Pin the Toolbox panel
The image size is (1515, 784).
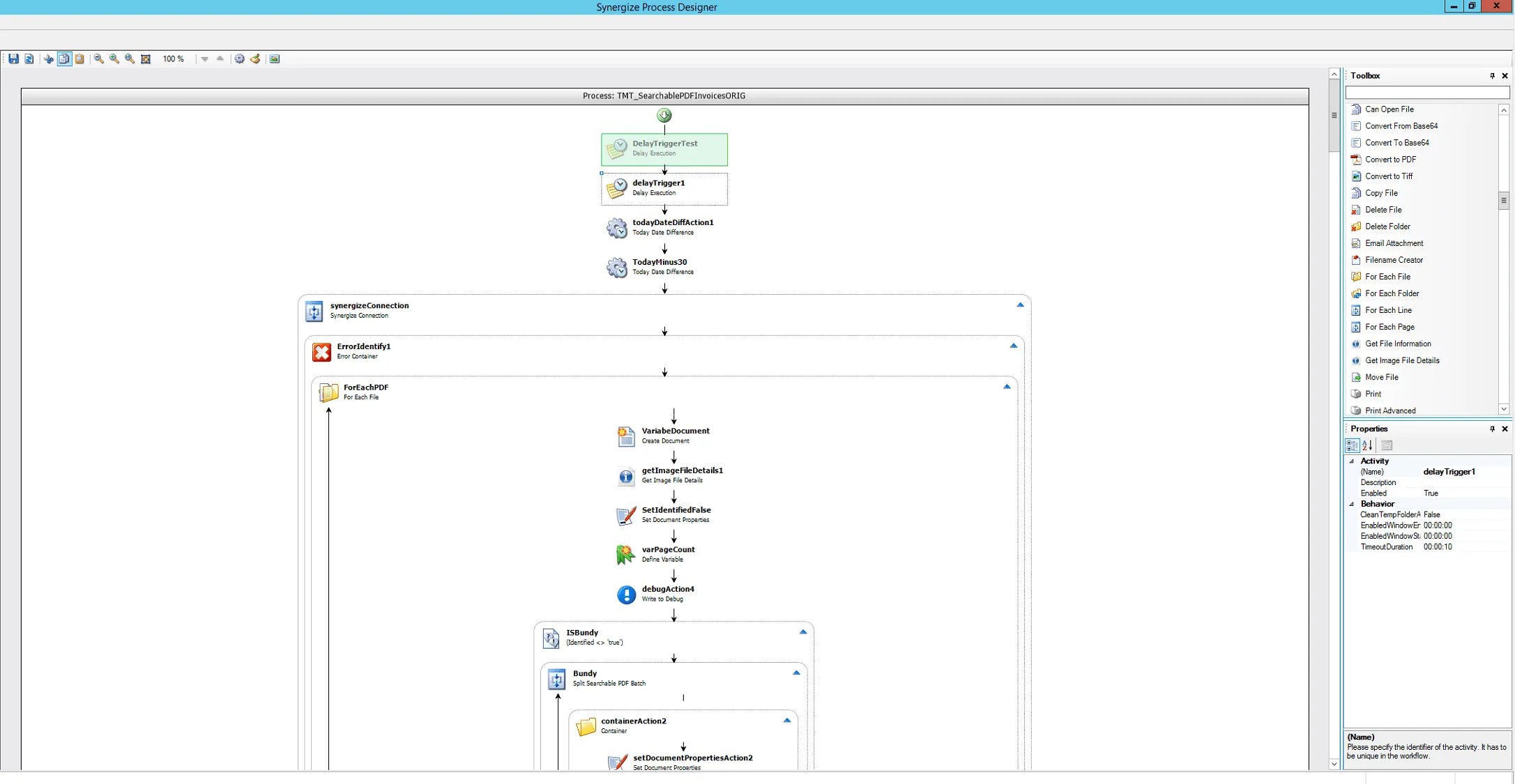[x=1492, y=76]
